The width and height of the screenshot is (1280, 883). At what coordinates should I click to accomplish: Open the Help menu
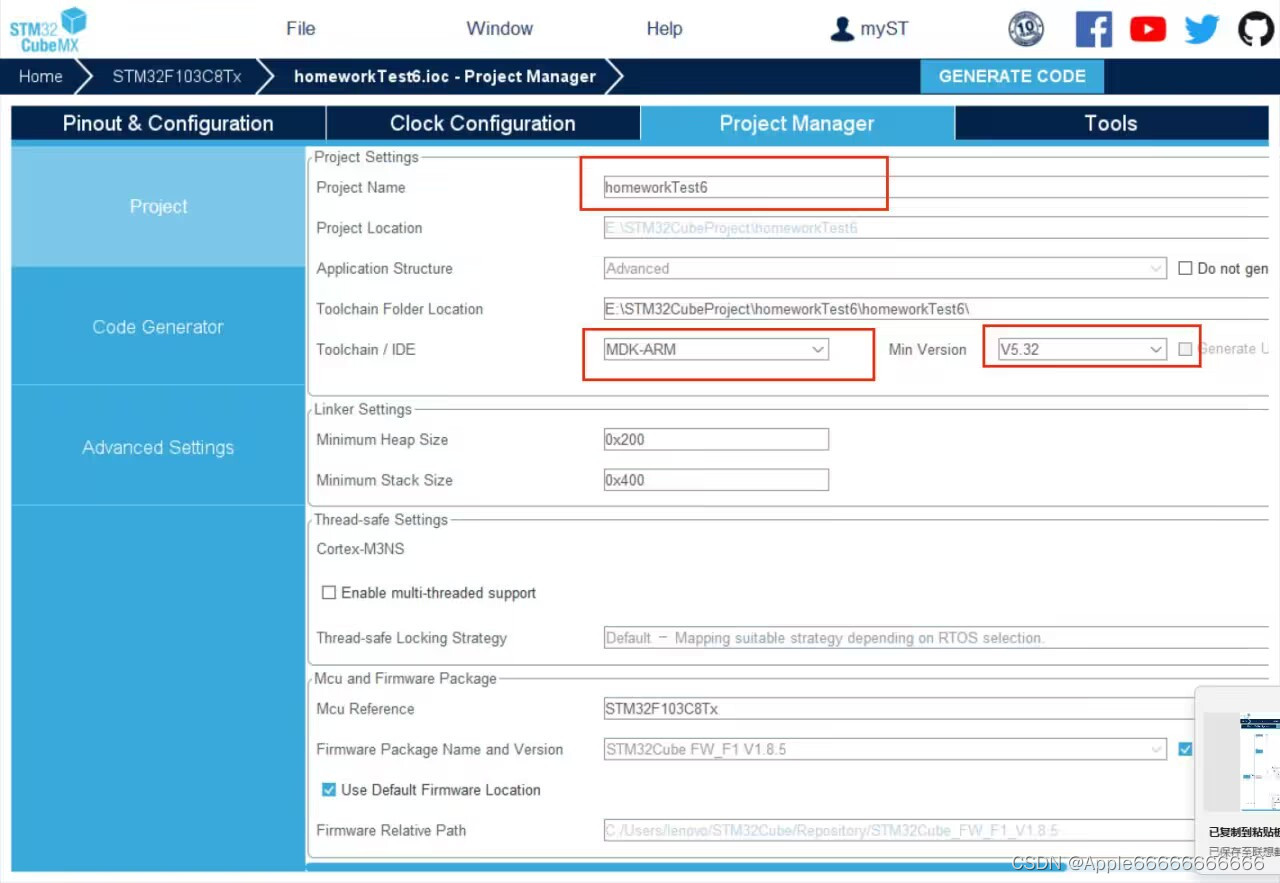pyautogui.click(x=664, y=29)
